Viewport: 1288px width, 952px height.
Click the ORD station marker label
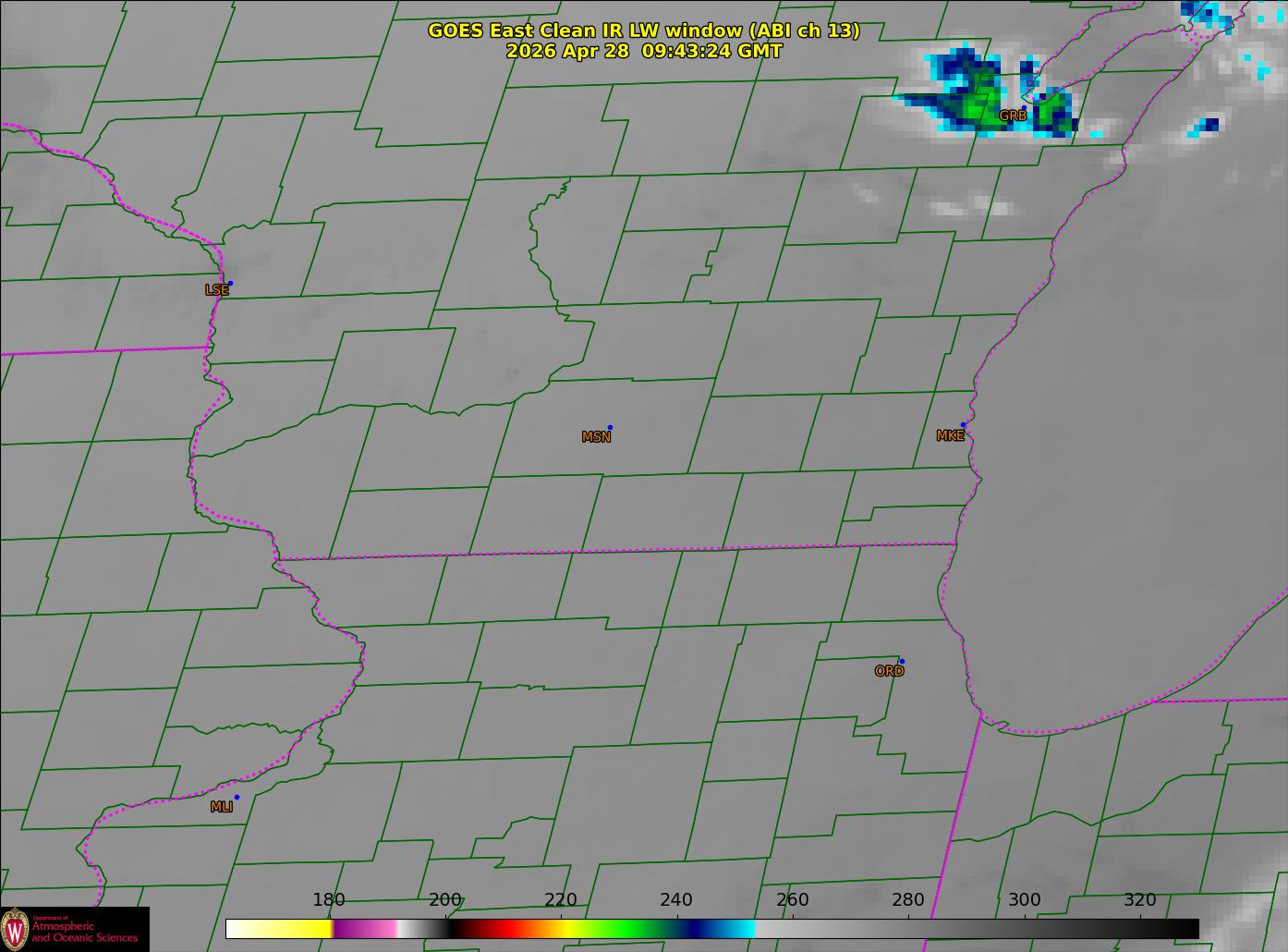[889, 672]
